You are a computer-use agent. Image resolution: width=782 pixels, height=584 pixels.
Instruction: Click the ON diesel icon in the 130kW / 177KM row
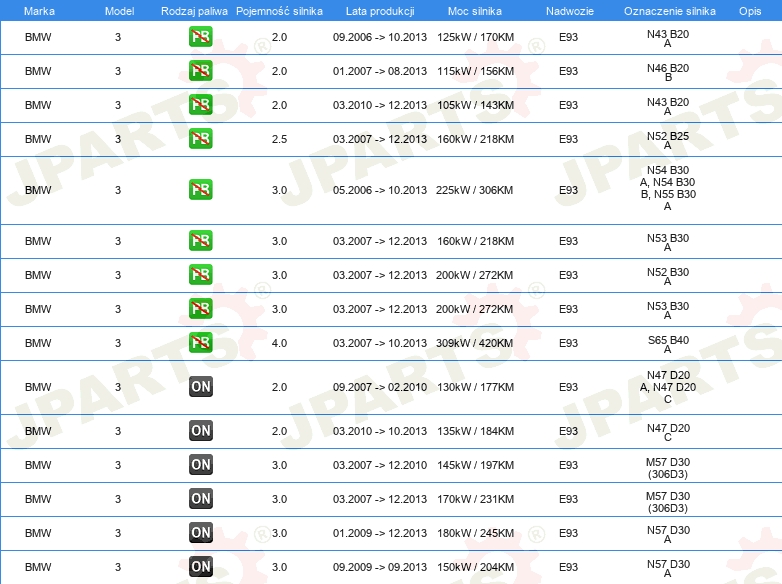200,387
